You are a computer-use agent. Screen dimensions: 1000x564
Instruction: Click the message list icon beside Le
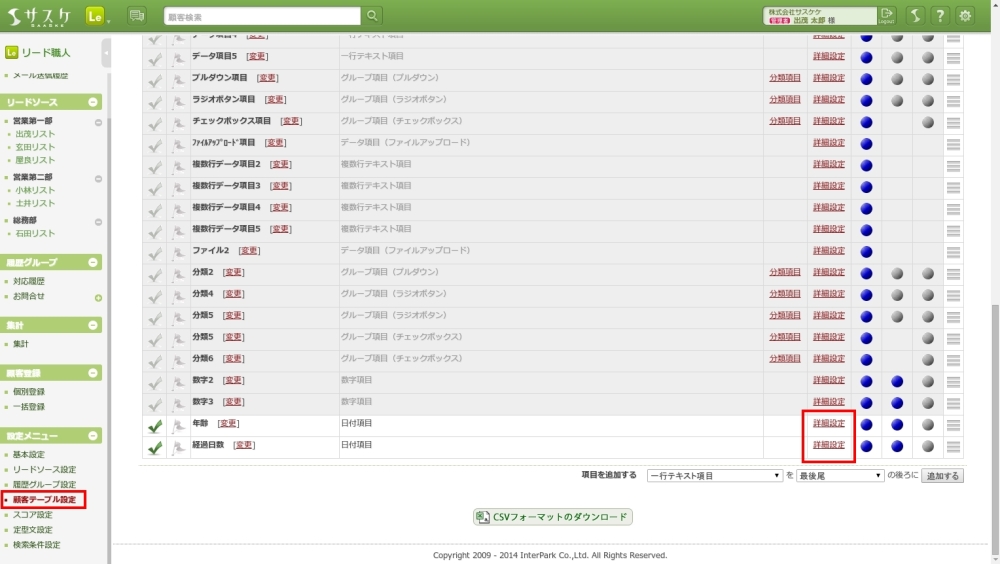[137, 16]
